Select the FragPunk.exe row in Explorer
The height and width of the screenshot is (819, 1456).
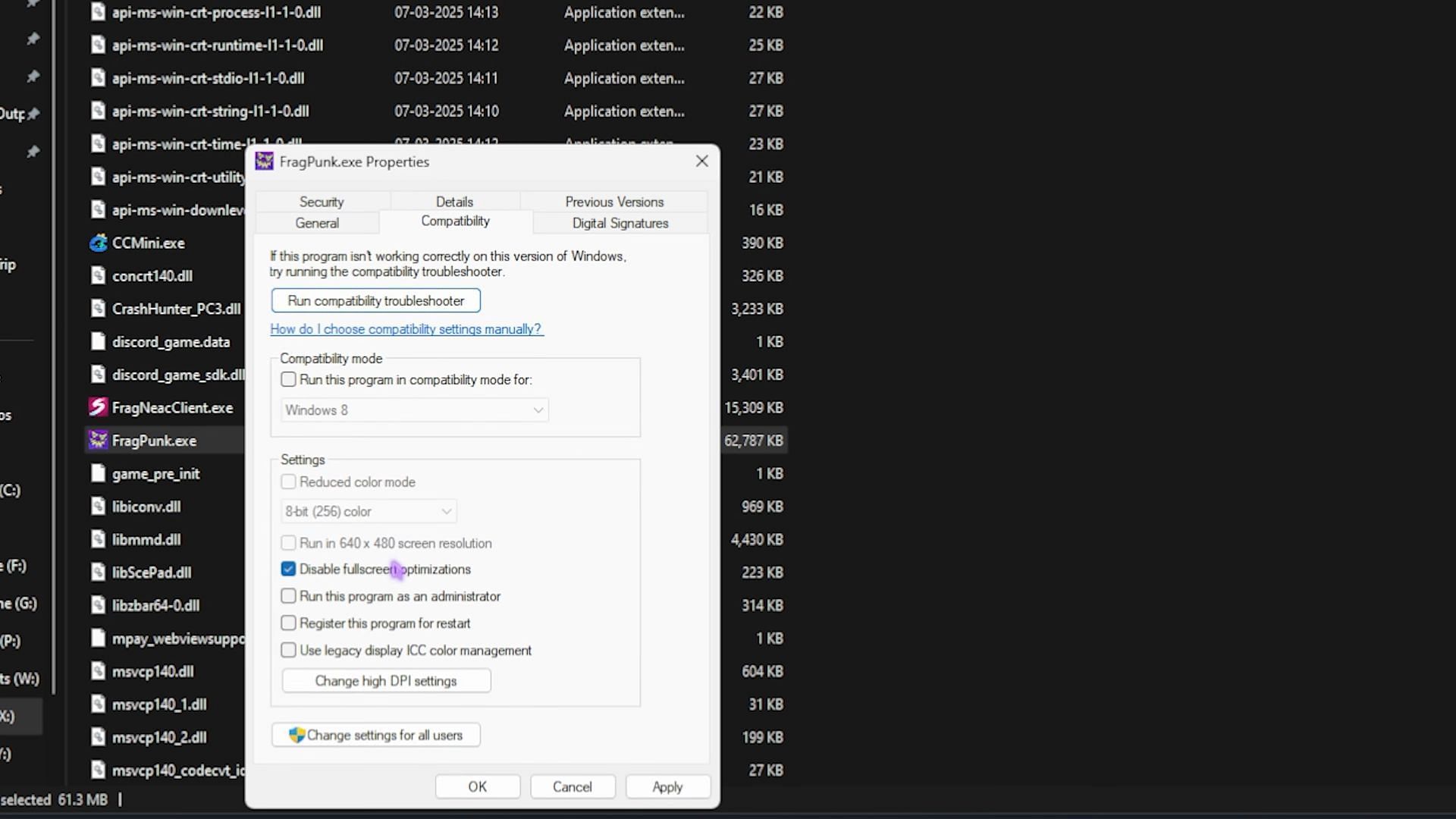pyautogui.click(x=164, y=441)
